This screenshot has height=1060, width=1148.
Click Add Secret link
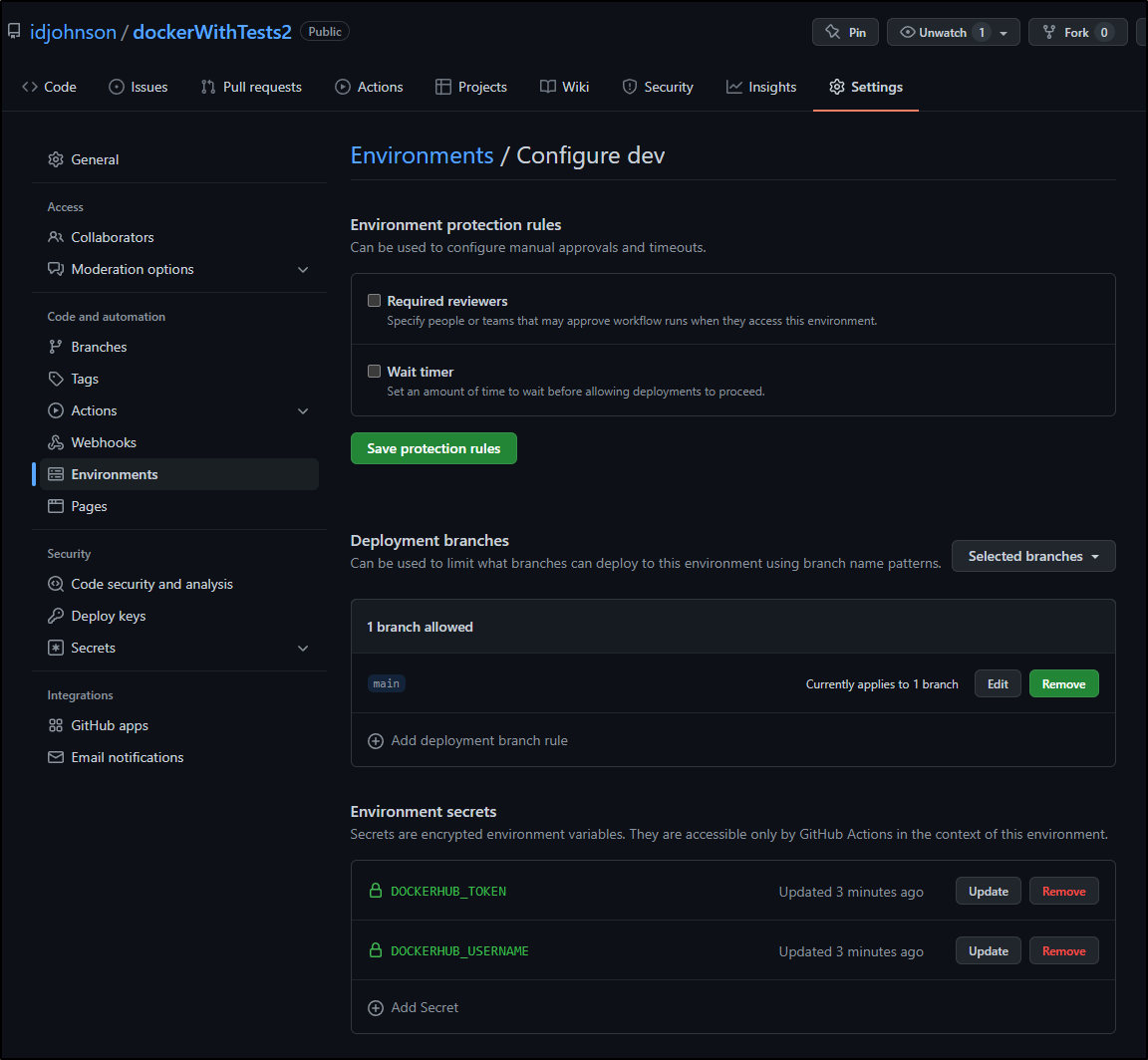point(413,1007)
